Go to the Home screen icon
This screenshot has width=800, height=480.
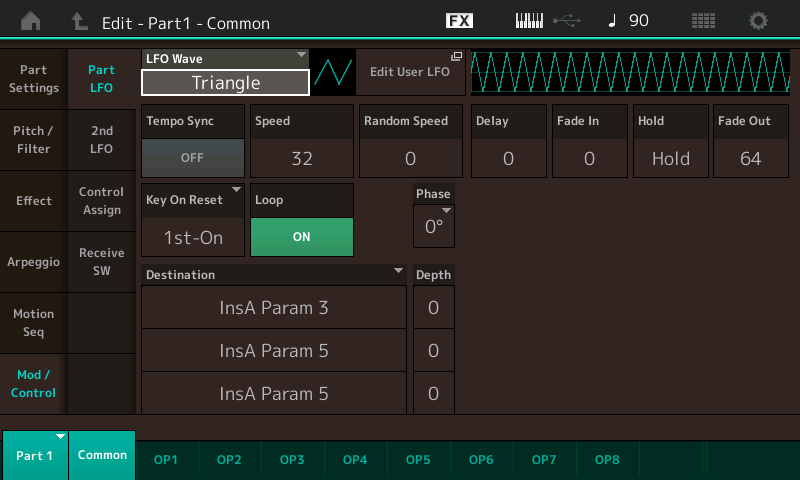pyautogui.click(x=31, y=21)
